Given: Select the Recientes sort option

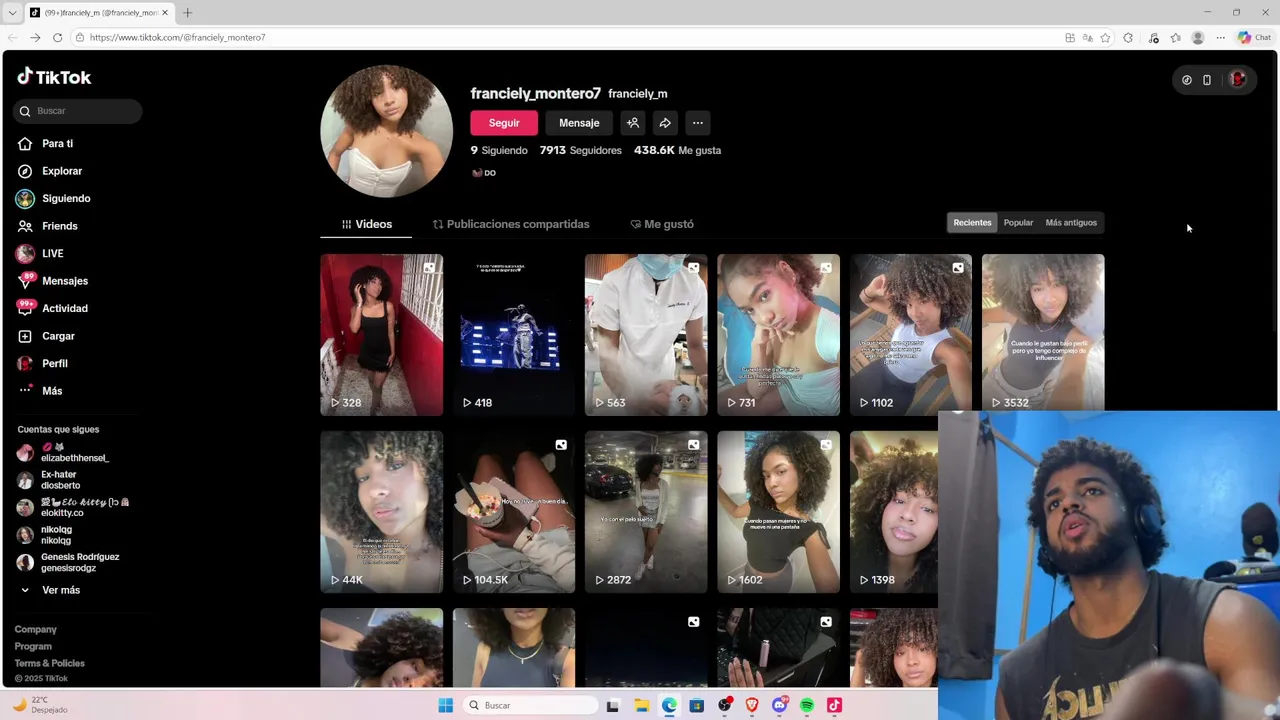Looking at the screenshot, I should (972, 223).
